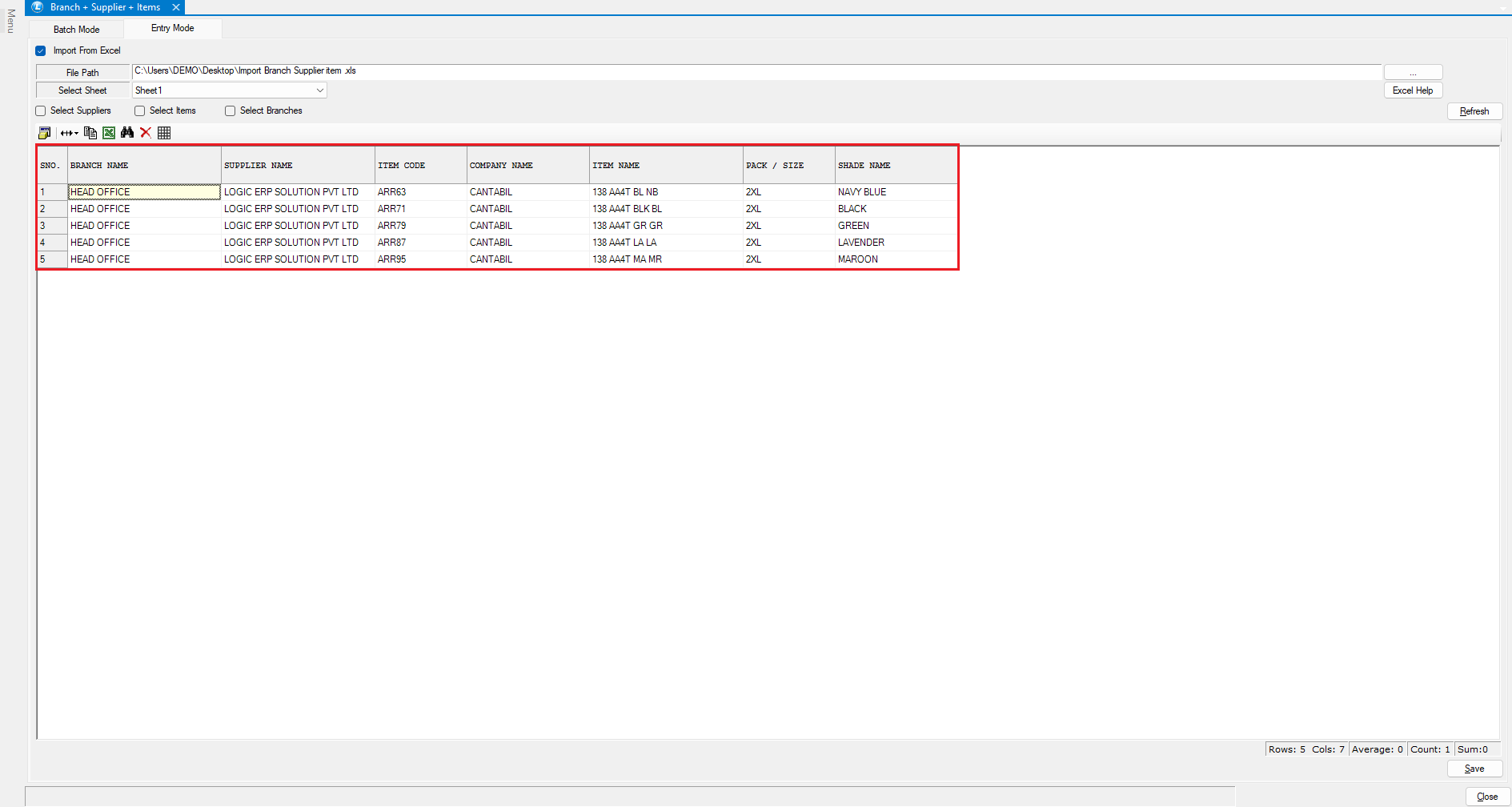Click the copy icon in grid toolbar
Screen dimensions: 1512x807
(x=90, y=133)
